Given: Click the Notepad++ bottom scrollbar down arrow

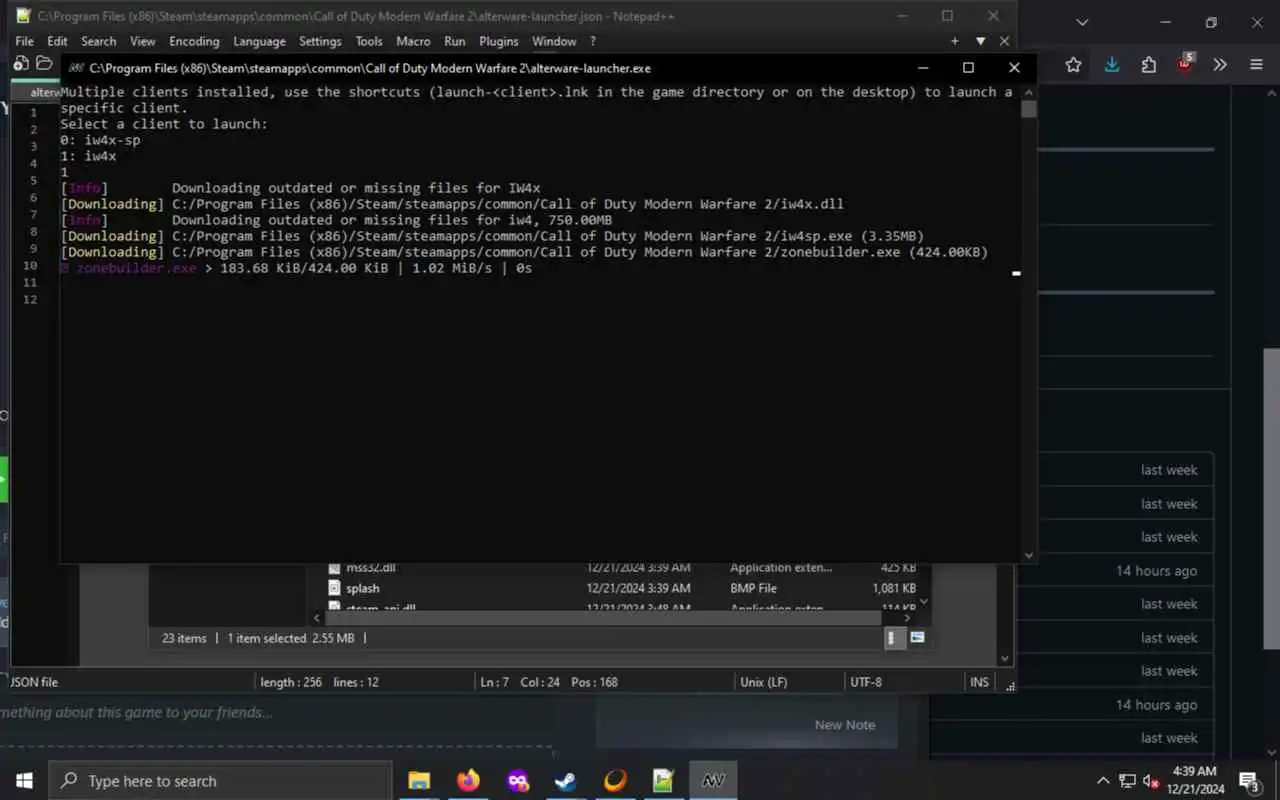Looking at the screenshot, I should coord(1005,658).
